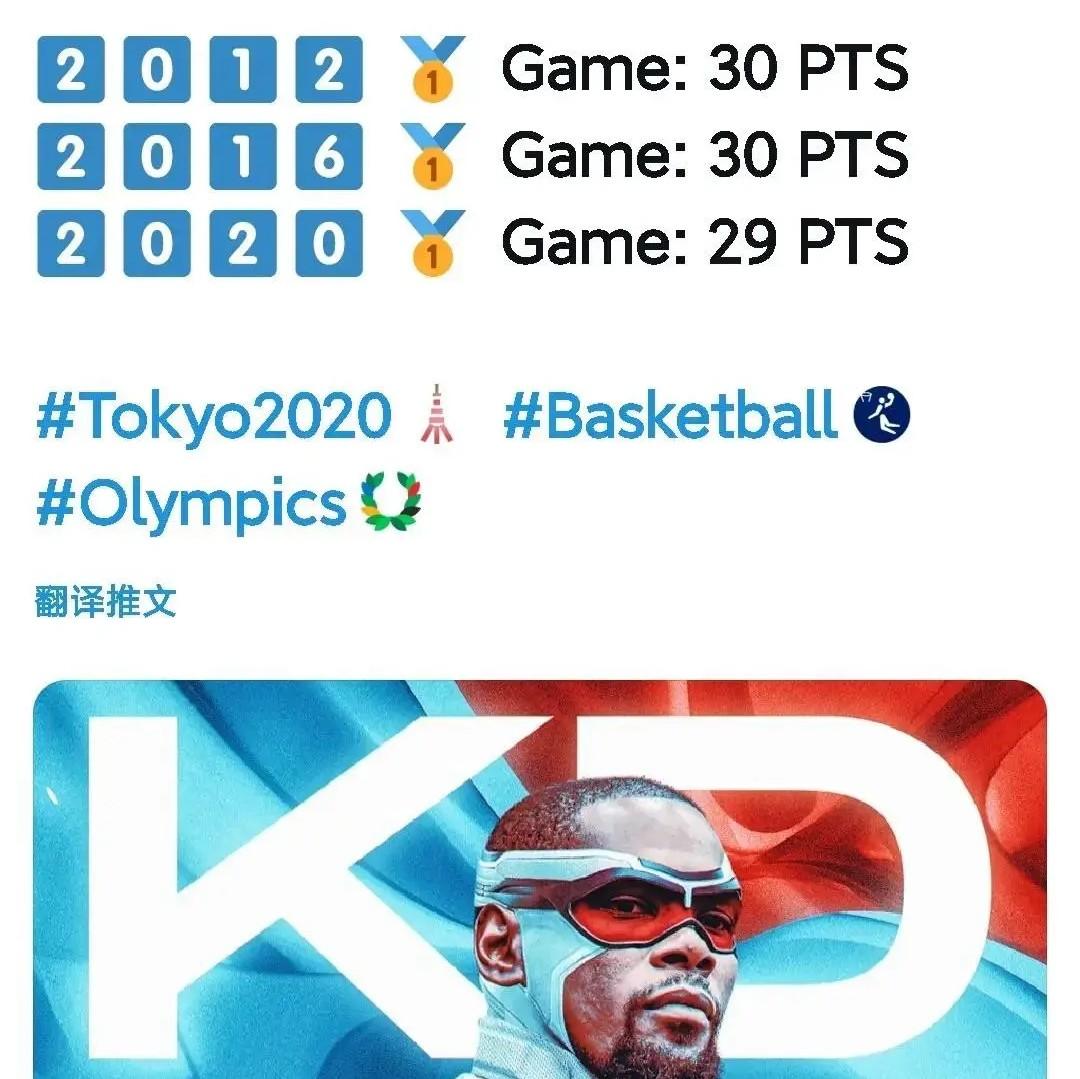Open the #Olympics hashtag
Image resolution: width=1080 pixels, height=1079 pixels.
[191, 506]
